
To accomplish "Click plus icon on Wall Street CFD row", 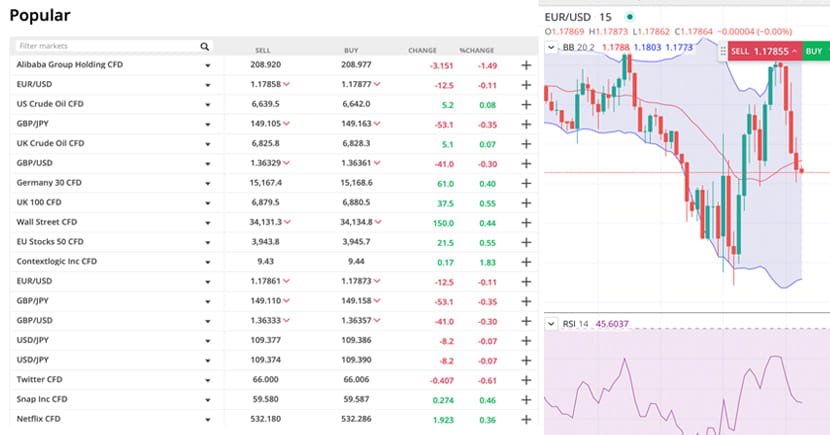I will pos(526,223).
